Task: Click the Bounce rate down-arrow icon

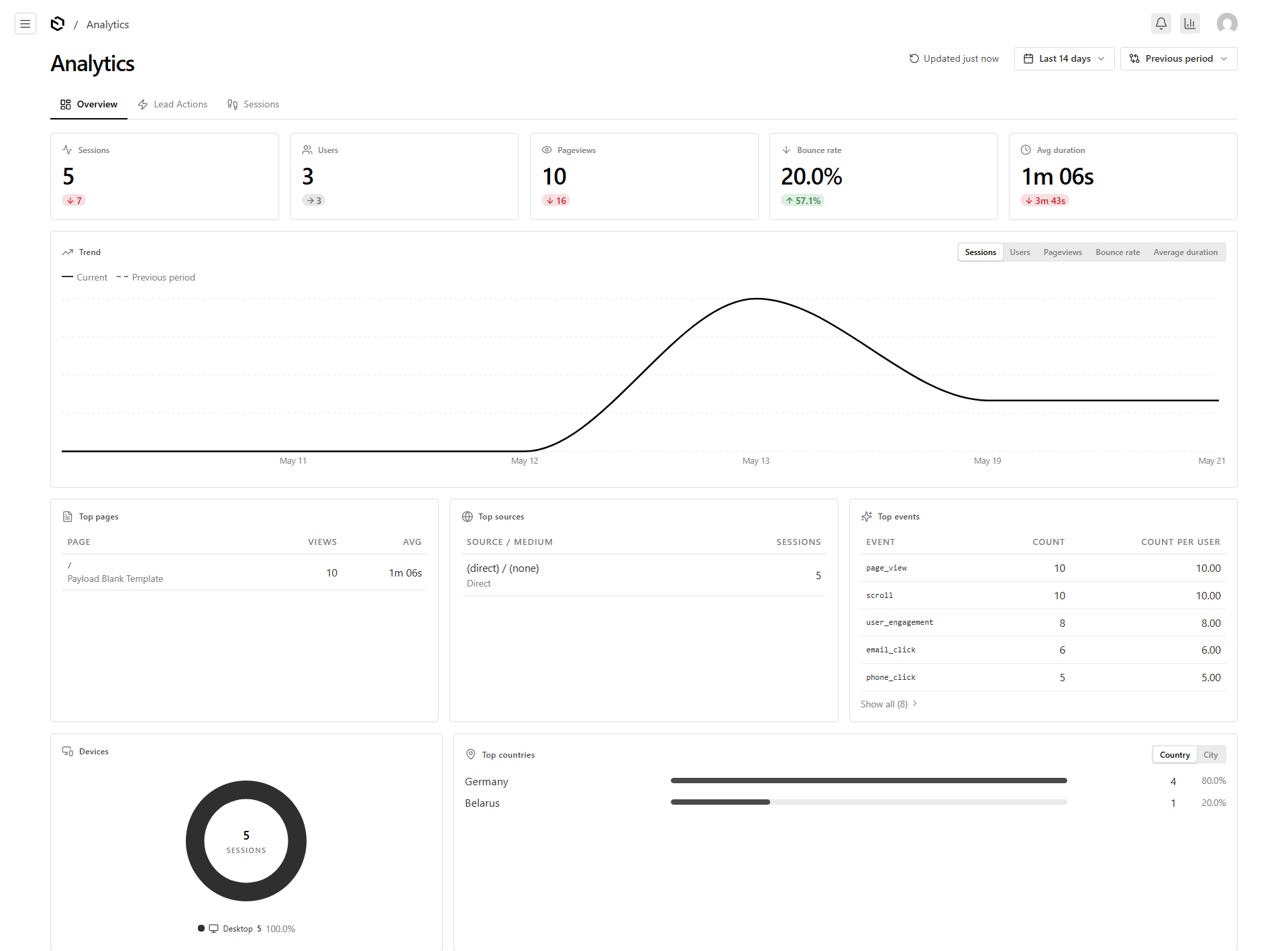Action: [x=786, y=150]
